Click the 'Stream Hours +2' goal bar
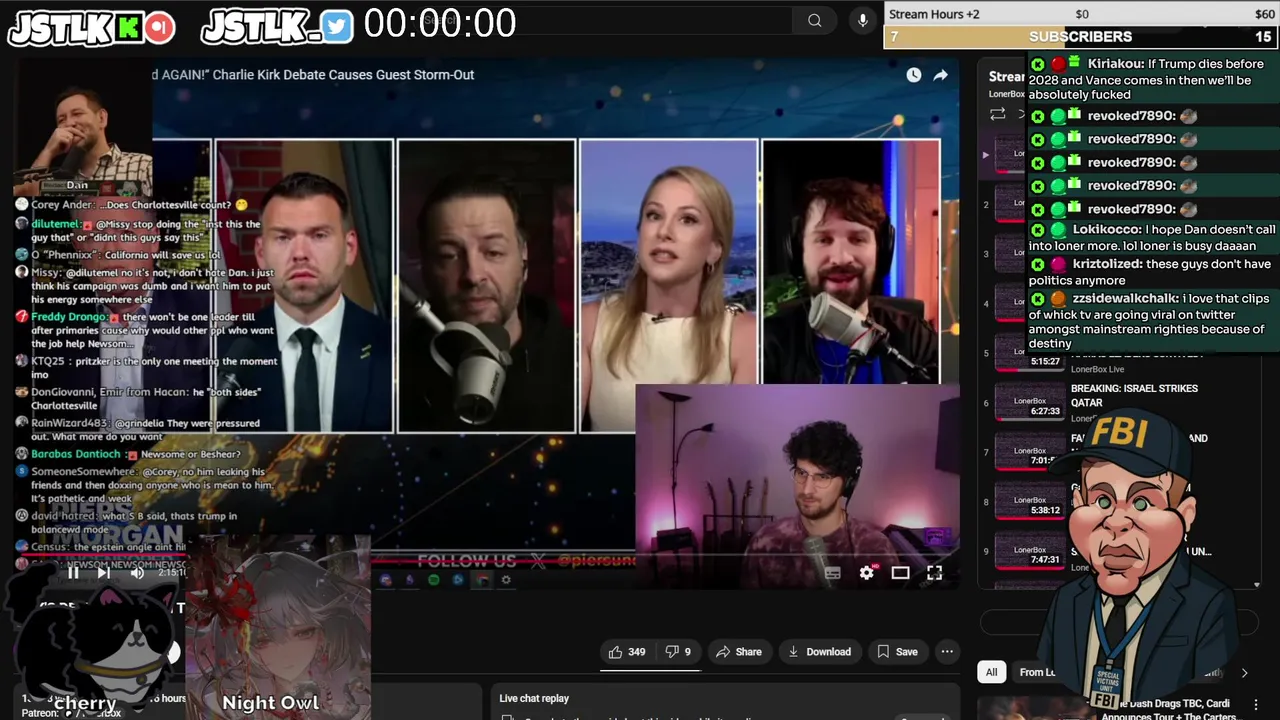Image resolution: width=1280 pixels, height=720 pixels. (x=1081, y=14)
